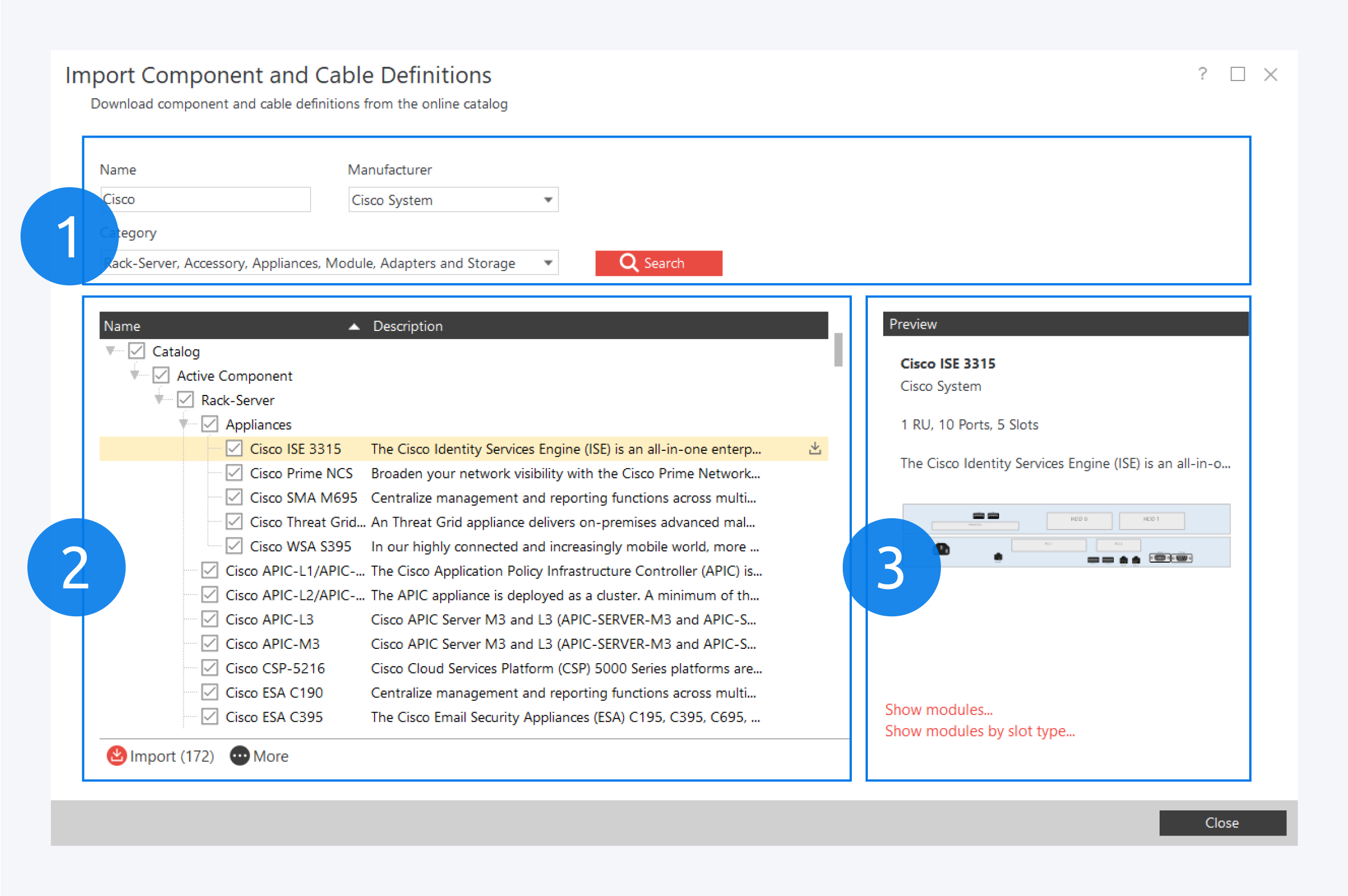Viewport: 1348px width, 896px height.
Task: Click the More options ellipsis icon
Action: pyautogui.click(x=240, y=756)
